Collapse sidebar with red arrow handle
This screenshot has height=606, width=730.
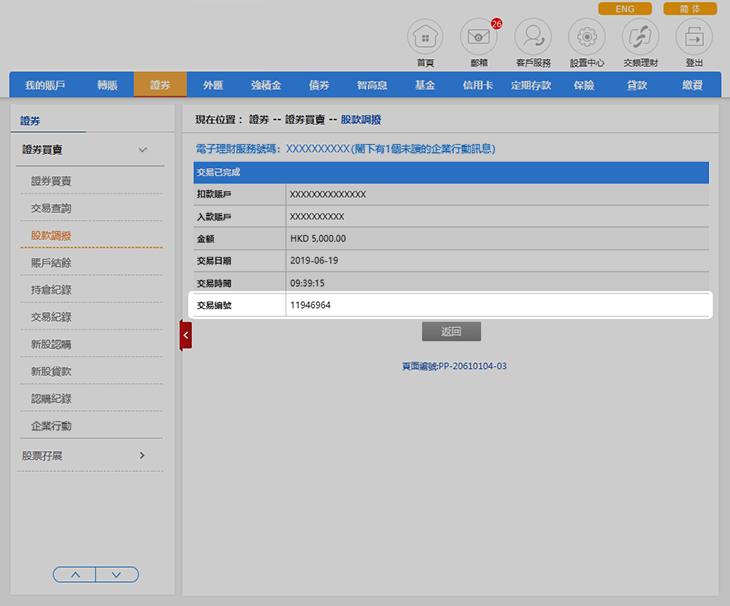click(186, 335)
